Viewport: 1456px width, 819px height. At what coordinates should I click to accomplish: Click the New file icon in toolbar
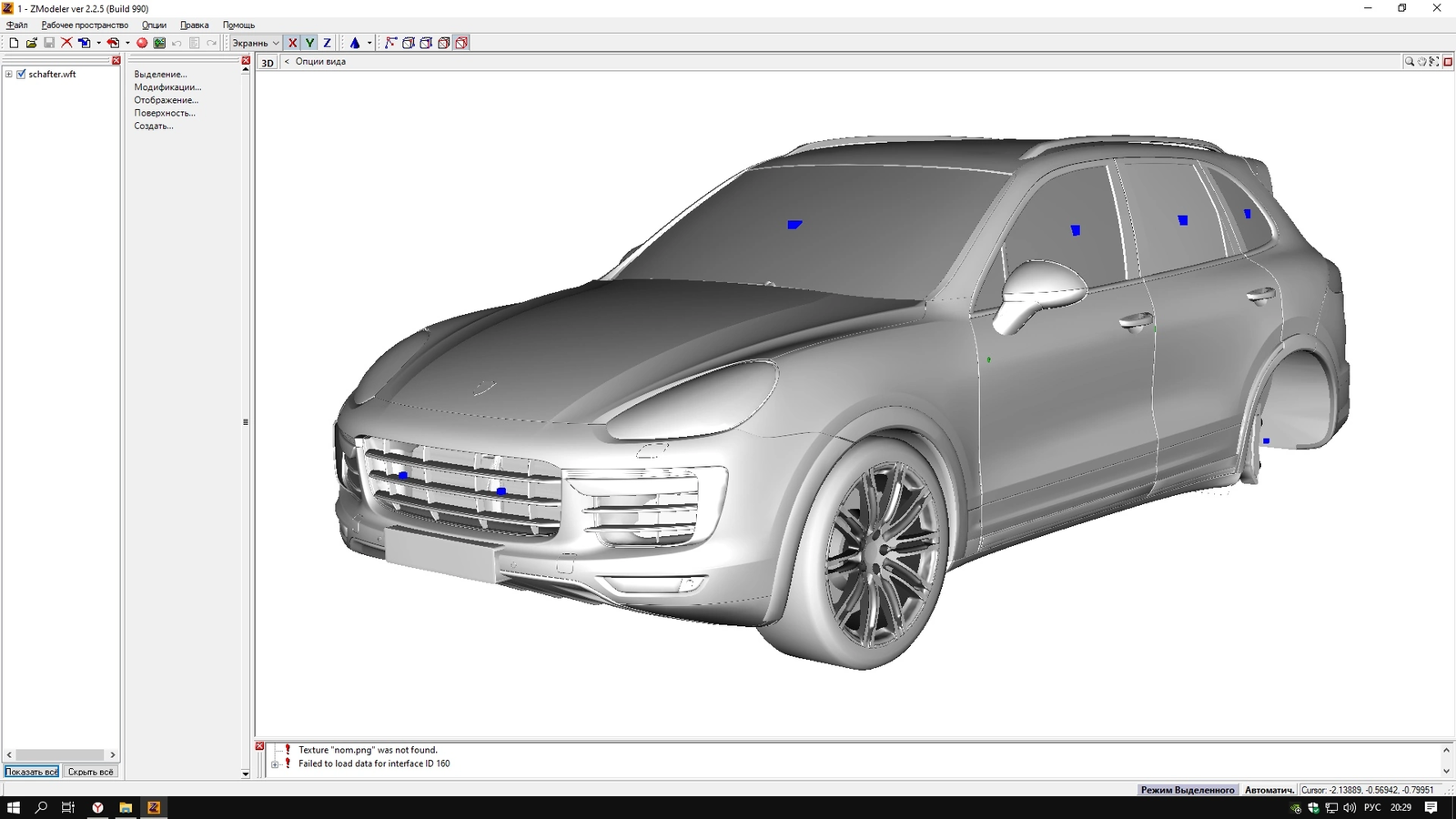coord(14,43)
